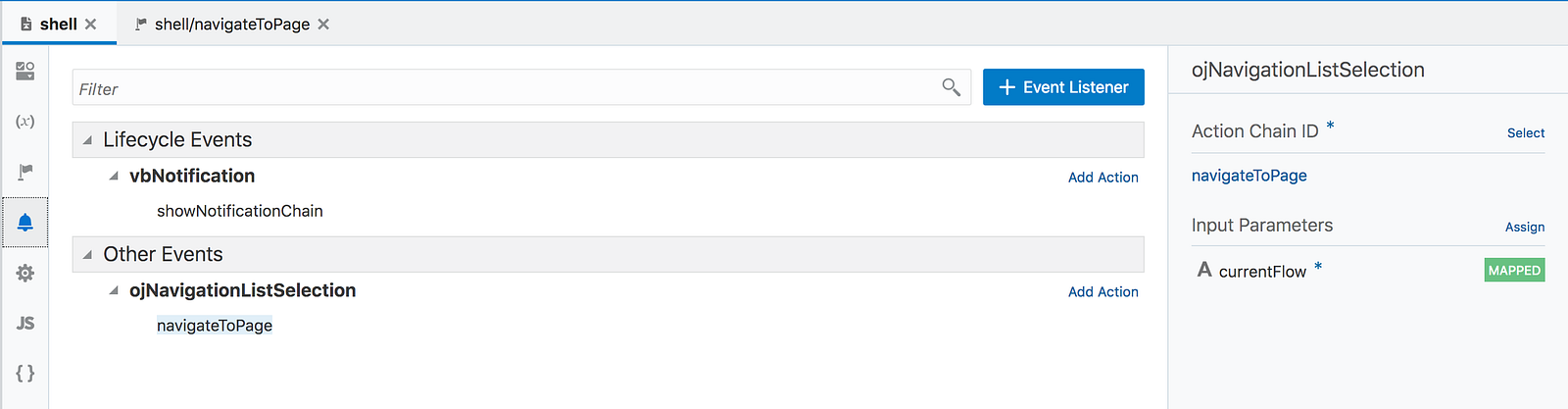Open the JSON curly braces icon
Screen dimensions: 1568x409
[x=25, y=373]
